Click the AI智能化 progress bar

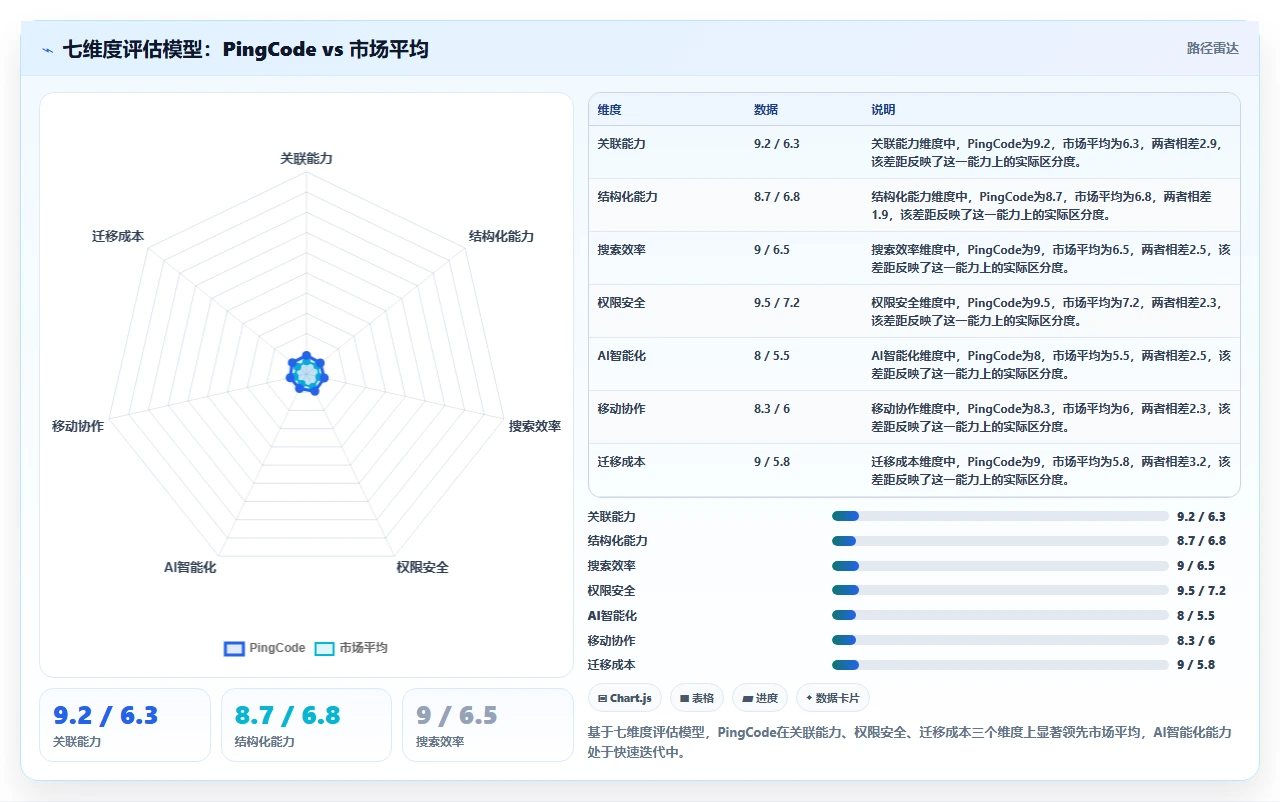click(1000, 616)
